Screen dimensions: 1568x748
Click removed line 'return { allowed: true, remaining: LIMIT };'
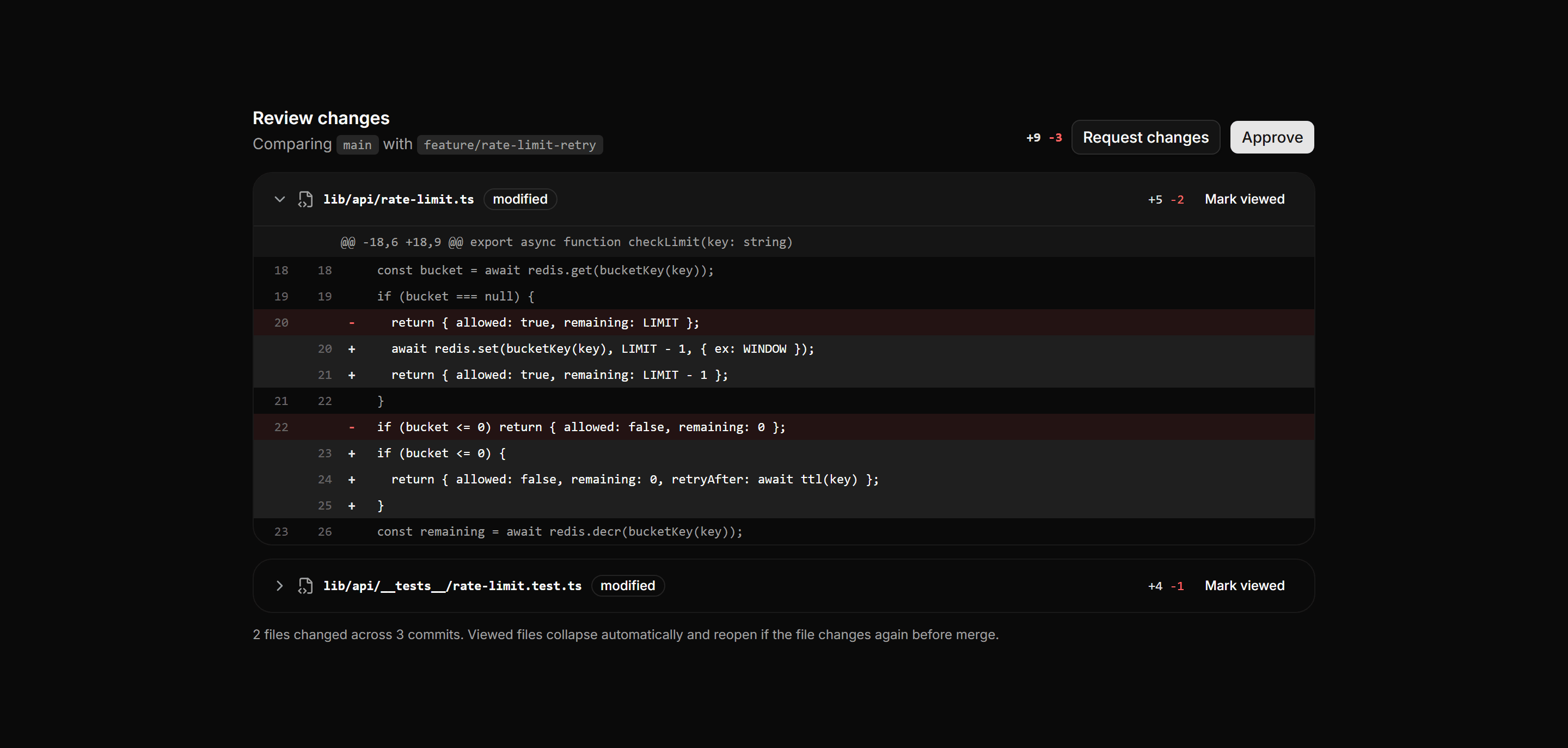click(x=784, y=323)
